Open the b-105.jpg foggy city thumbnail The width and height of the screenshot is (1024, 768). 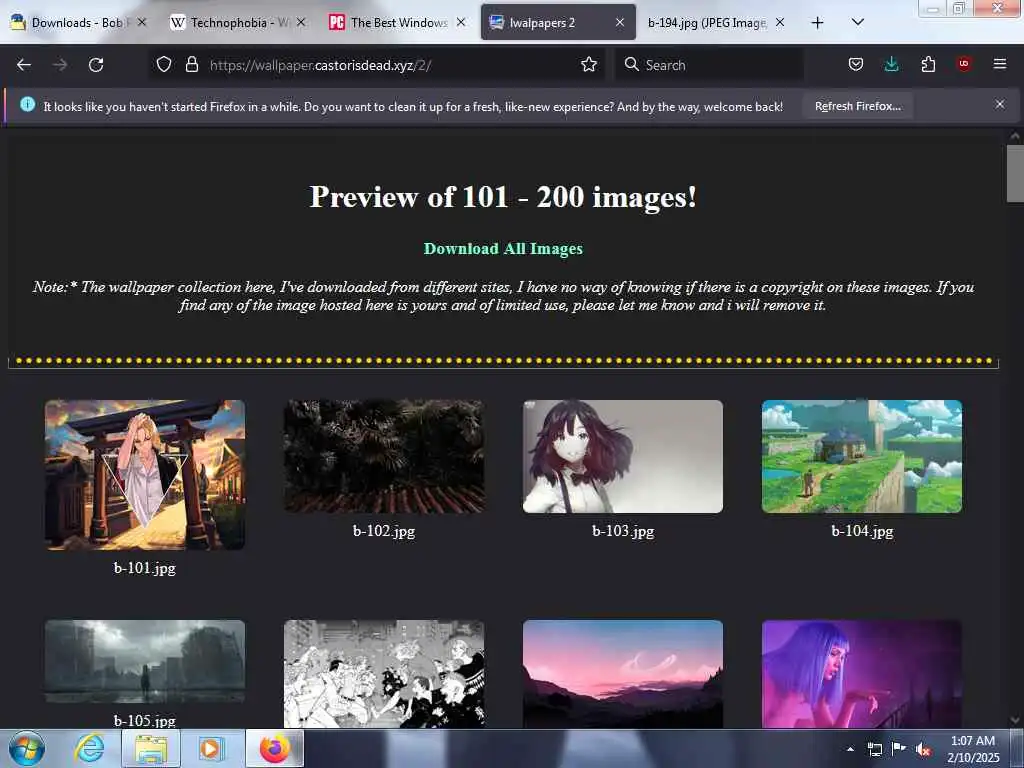point(145,662)
